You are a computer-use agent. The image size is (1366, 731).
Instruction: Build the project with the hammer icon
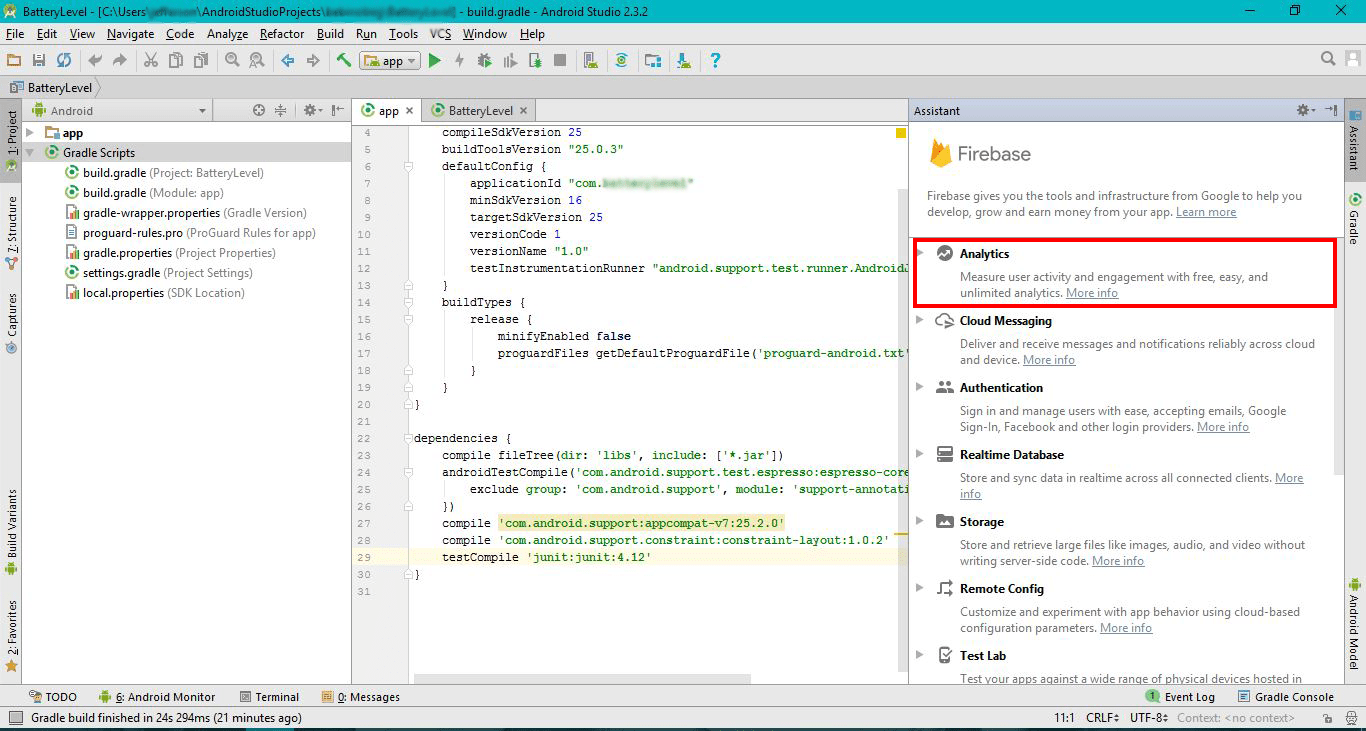[344, 61]
